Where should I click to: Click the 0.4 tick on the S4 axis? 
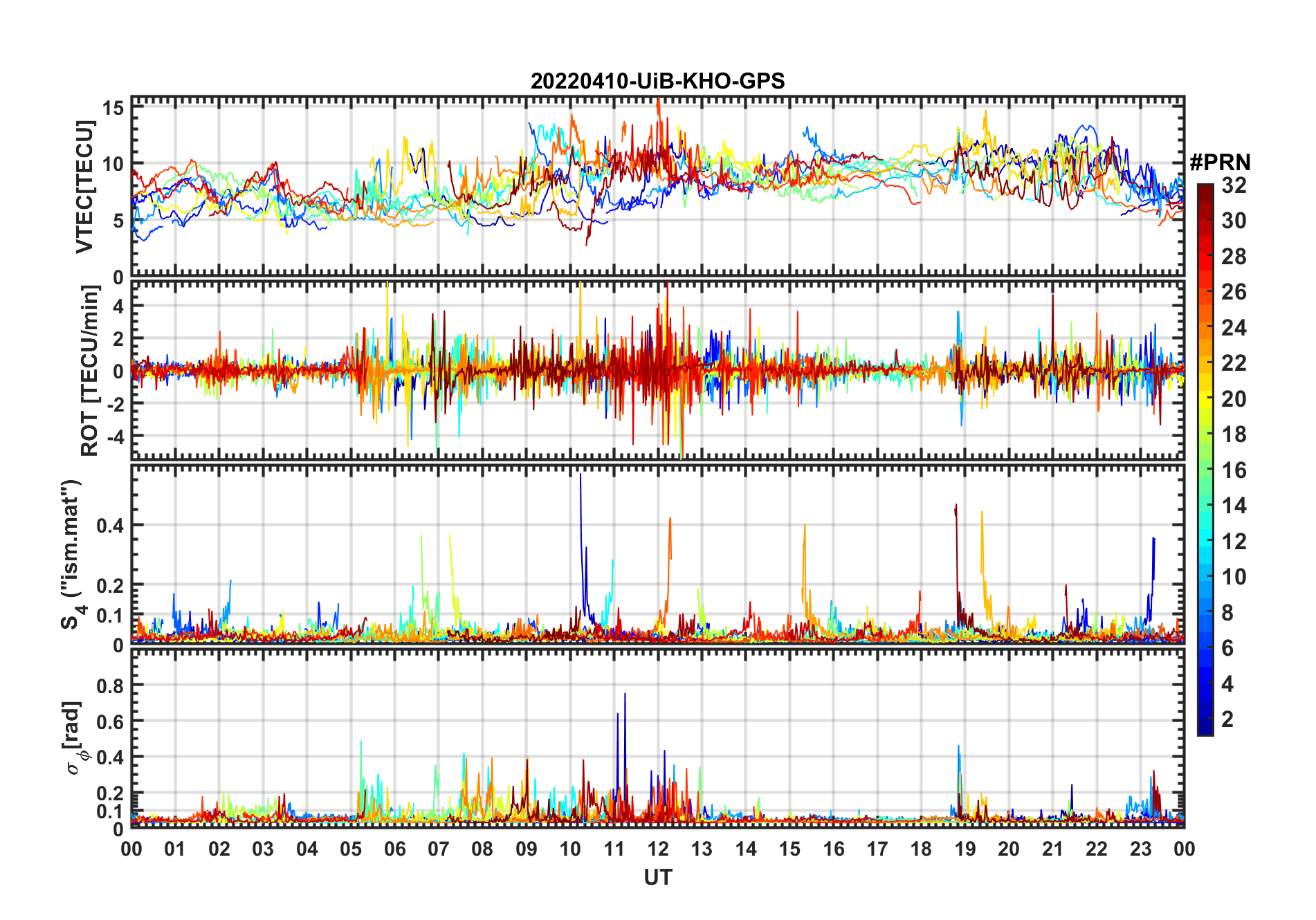coord(111,525)
